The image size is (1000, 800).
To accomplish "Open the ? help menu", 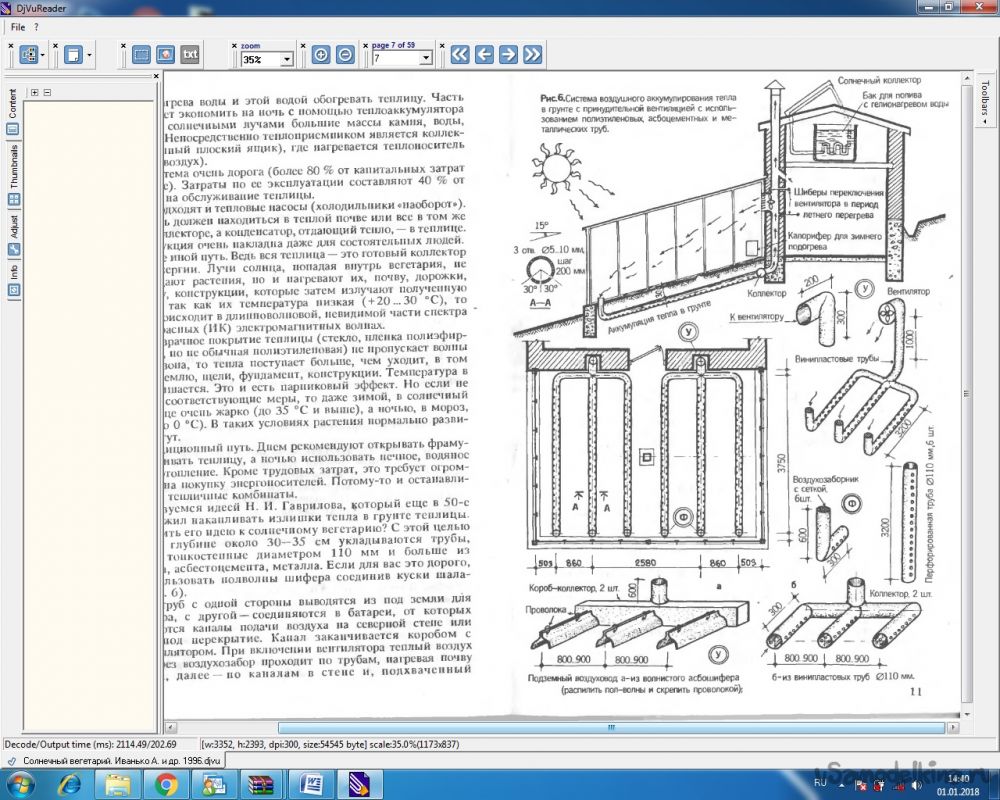I will click(36, 27).
